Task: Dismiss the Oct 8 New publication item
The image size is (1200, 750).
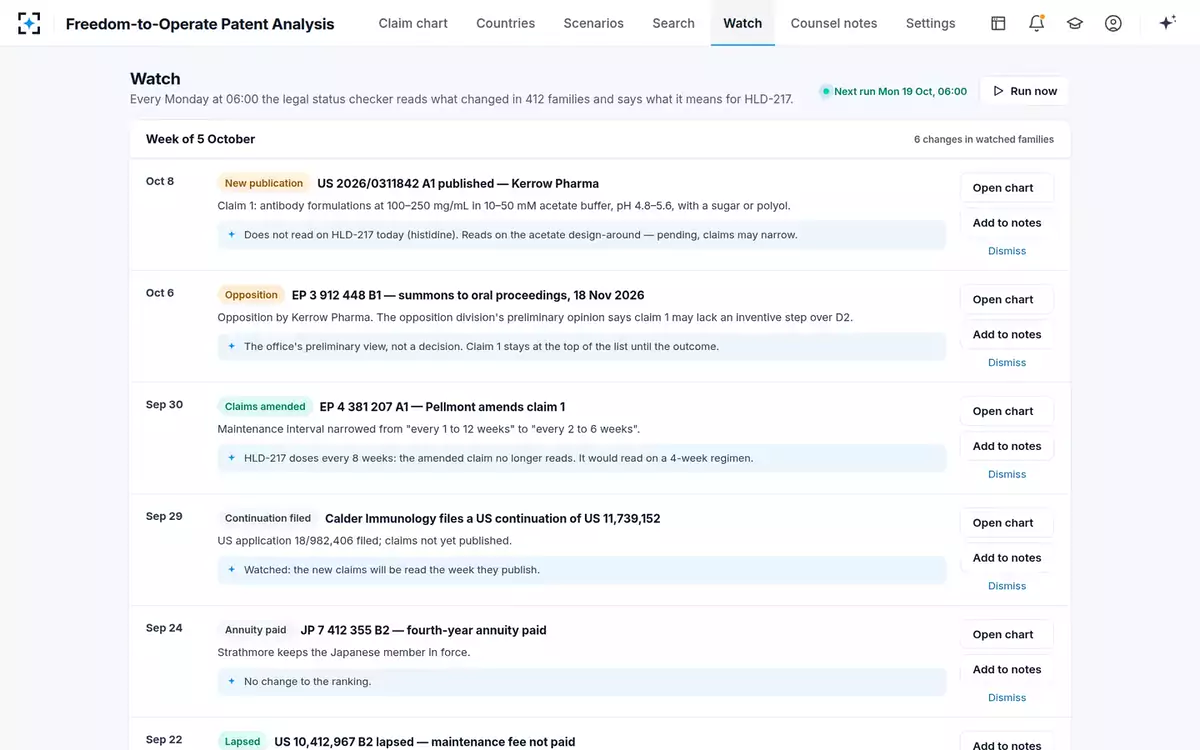Action: (x=1007, y=251)
